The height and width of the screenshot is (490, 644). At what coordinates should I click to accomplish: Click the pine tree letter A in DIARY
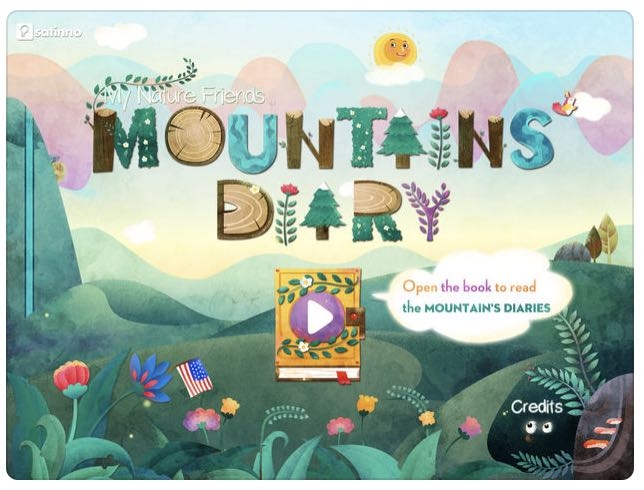[323, 211]
